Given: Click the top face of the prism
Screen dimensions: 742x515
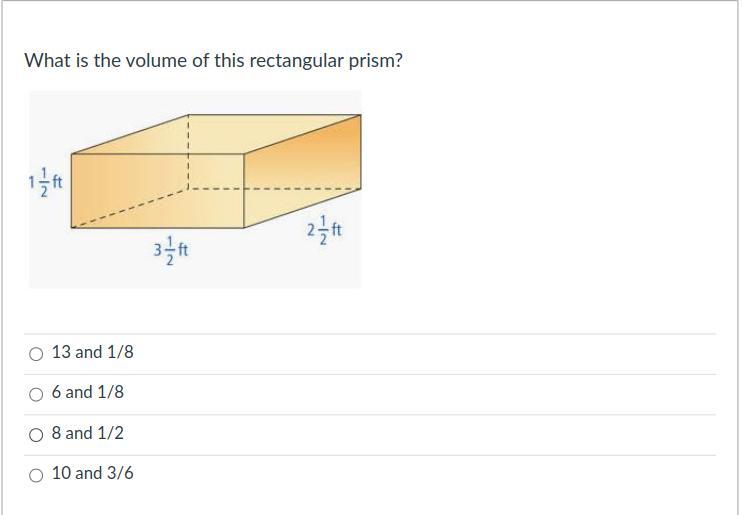Looking at the screenshot, I should [x=216, y=134].
